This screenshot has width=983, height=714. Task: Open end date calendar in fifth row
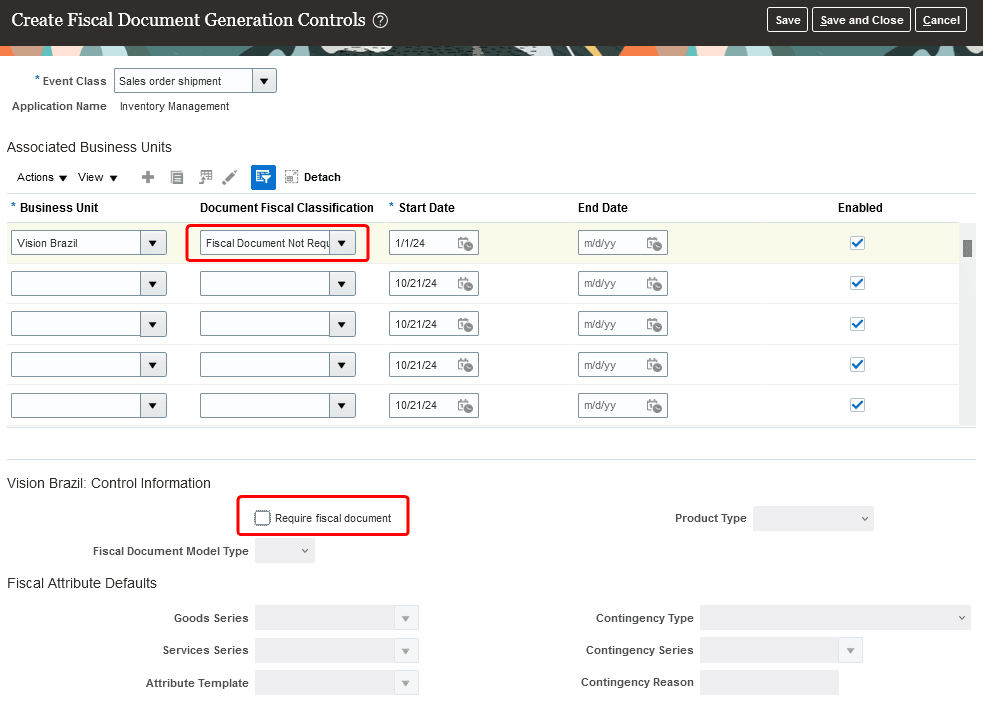click(x=654, y=406)
